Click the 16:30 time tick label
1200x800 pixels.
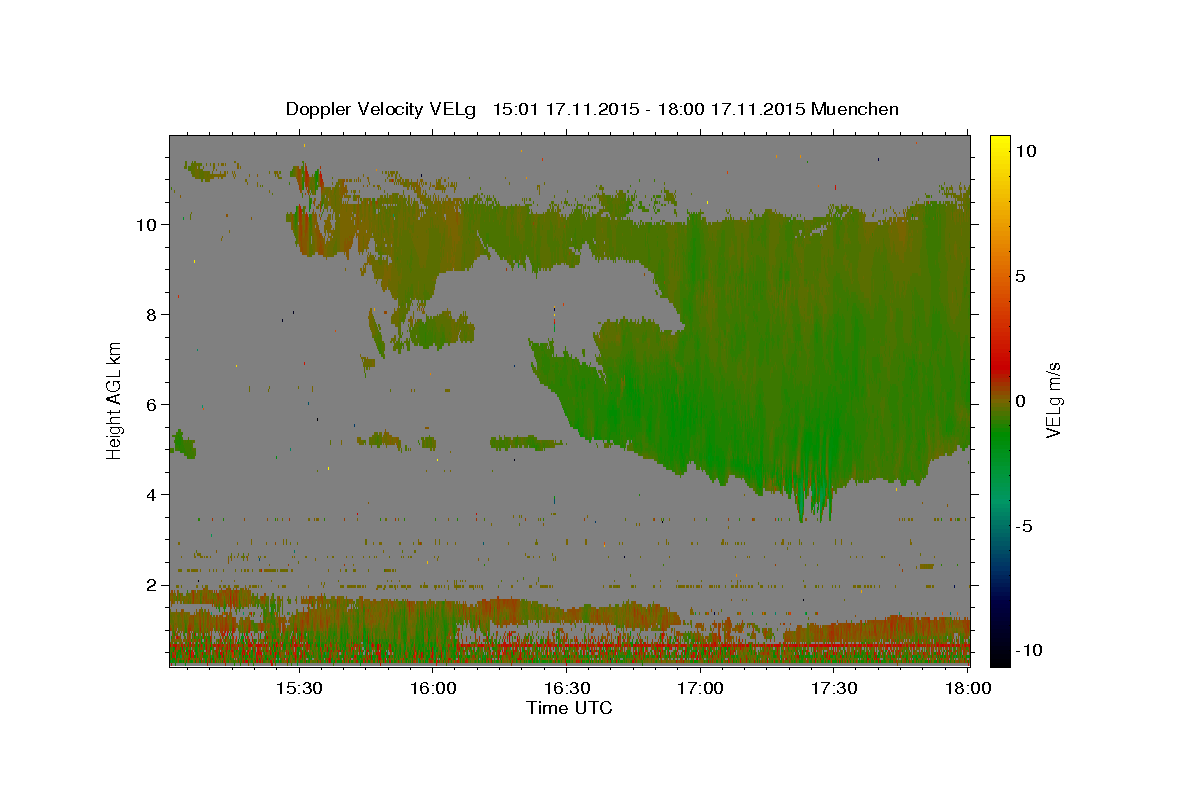click(566, 689)
